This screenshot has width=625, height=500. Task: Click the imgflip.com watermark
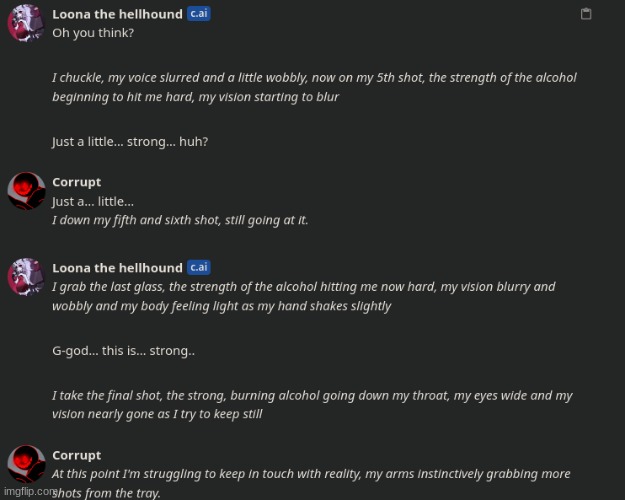[x=30, y=491]
